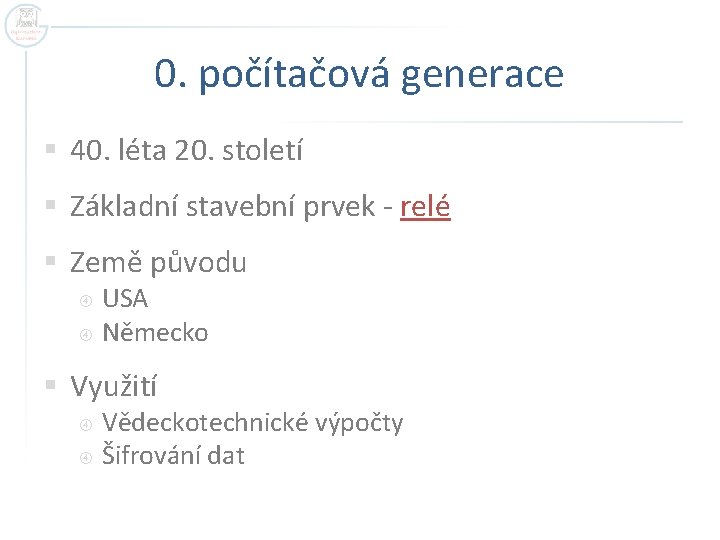Click the slide title 0. počítačová generace
720x540 pixels.
tap(359, 74)
